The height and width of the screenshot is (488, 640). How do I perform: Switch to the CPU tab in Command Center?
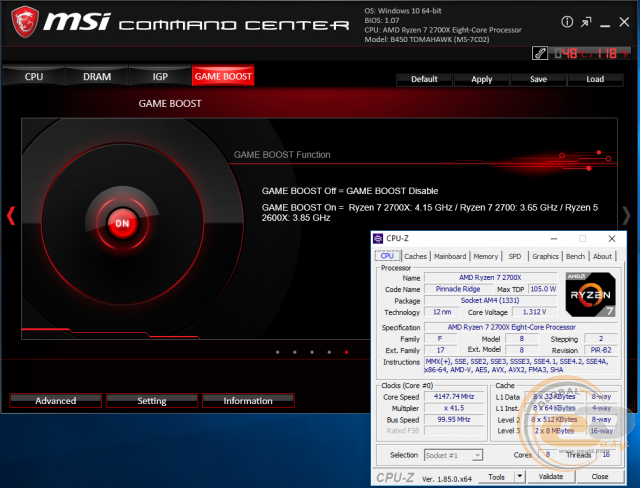pyautogui.click(x=33, y=76)
